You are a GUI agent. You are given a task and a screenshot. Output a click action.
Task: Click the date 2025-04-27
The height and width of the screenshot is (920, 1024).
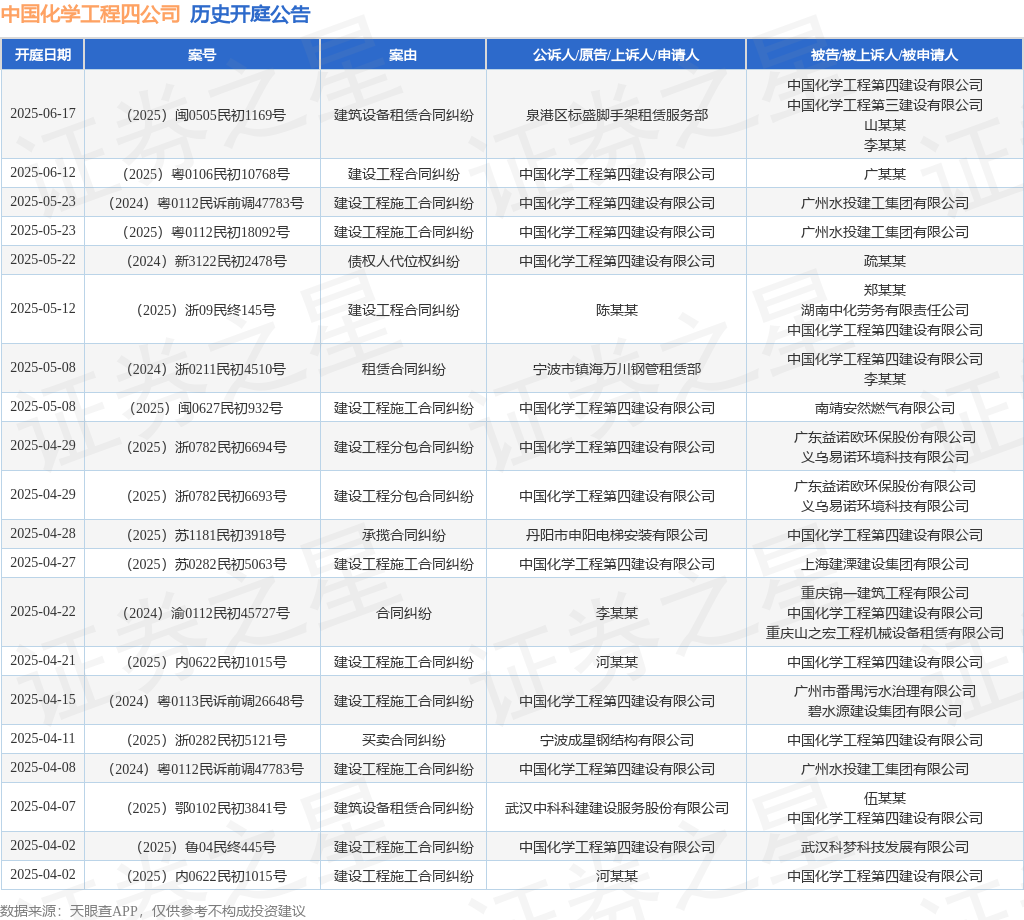click(43, 563)
